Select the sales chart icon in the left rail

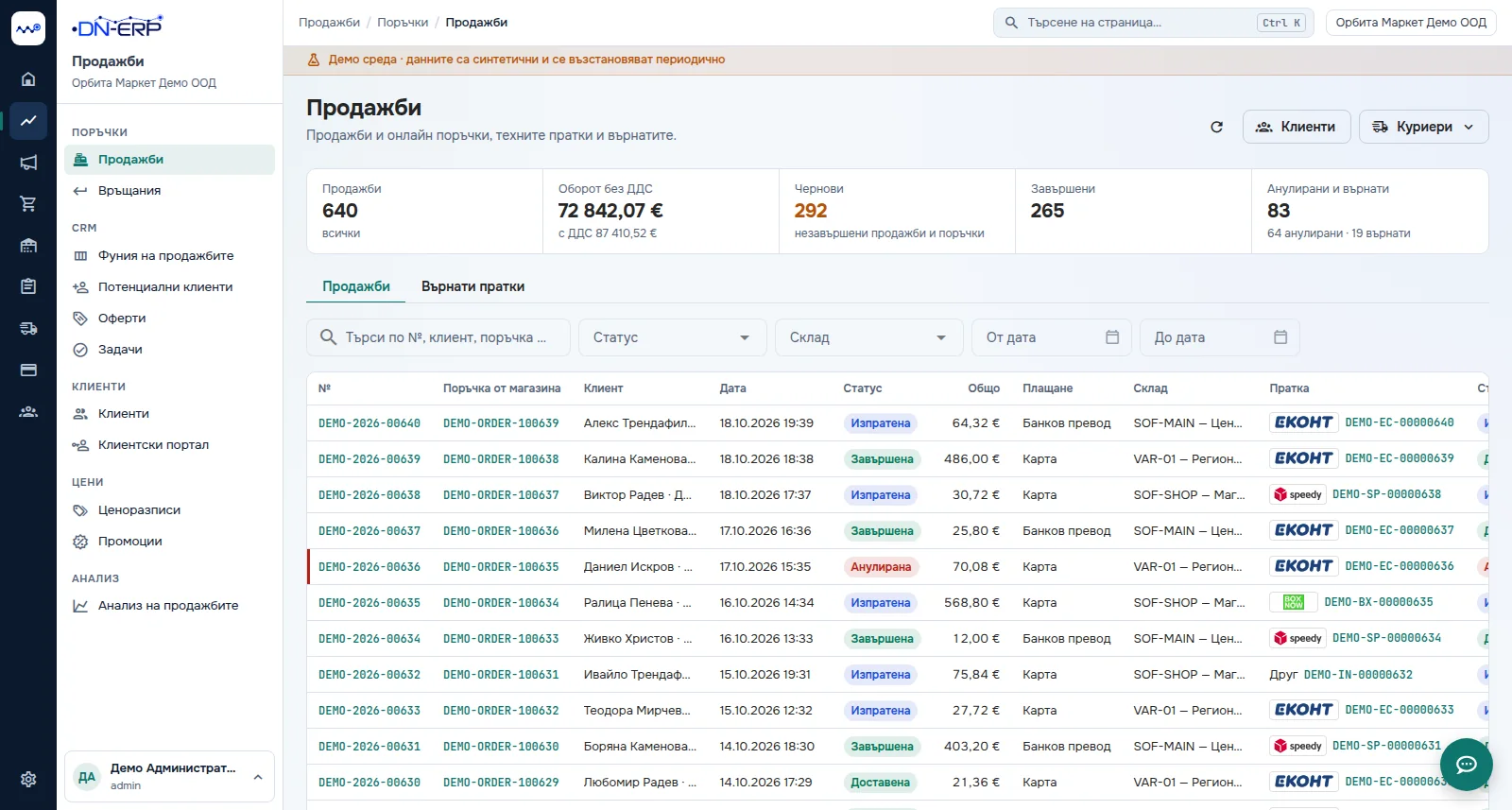[x=28, y=121]
